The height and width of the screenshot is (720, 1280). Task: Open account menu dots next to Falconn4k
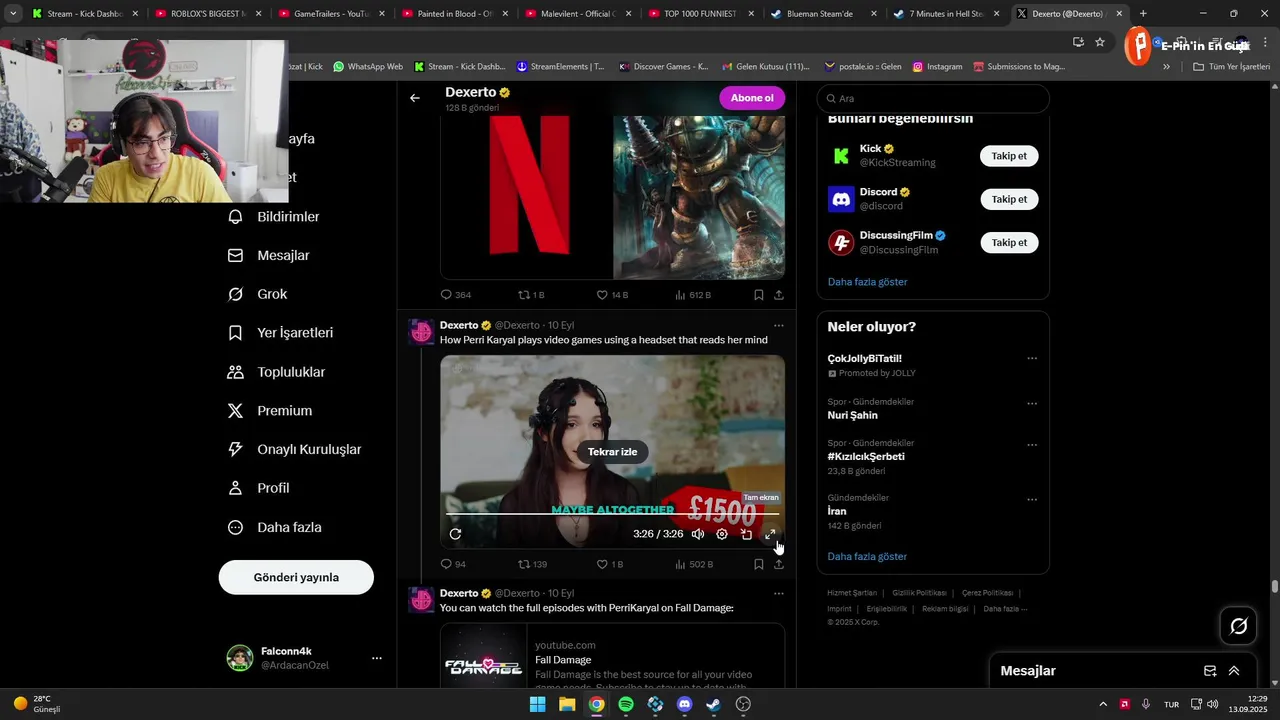377,658
